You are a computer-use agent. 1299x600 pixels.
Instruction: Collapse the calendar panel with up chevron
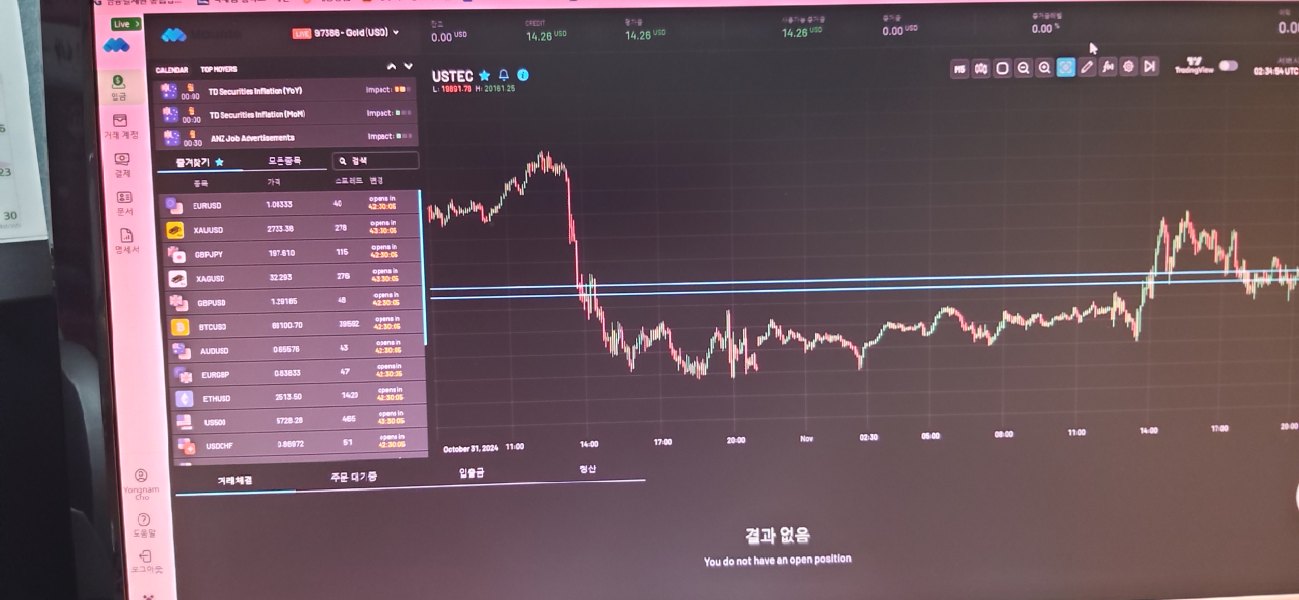coord(392,67)
